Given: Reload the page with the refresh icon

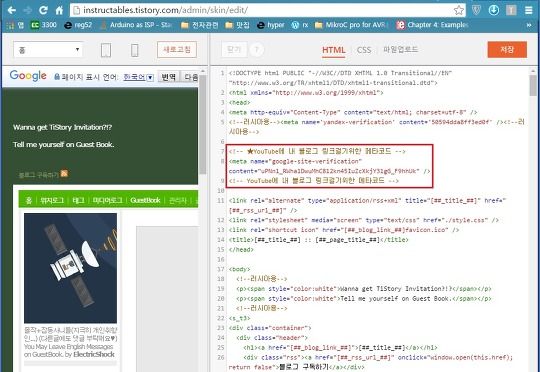Looking at the screenshot, I should tap(43, 10).
